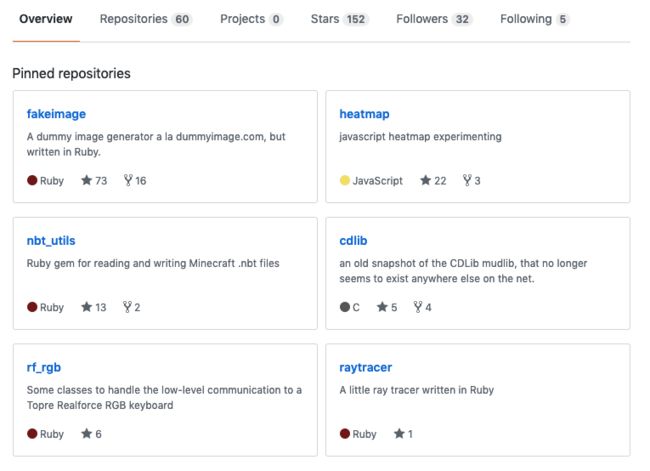This screenshot has height=471, width=650.
Task: Go to the Following tab
Action: tap(534, 19)
